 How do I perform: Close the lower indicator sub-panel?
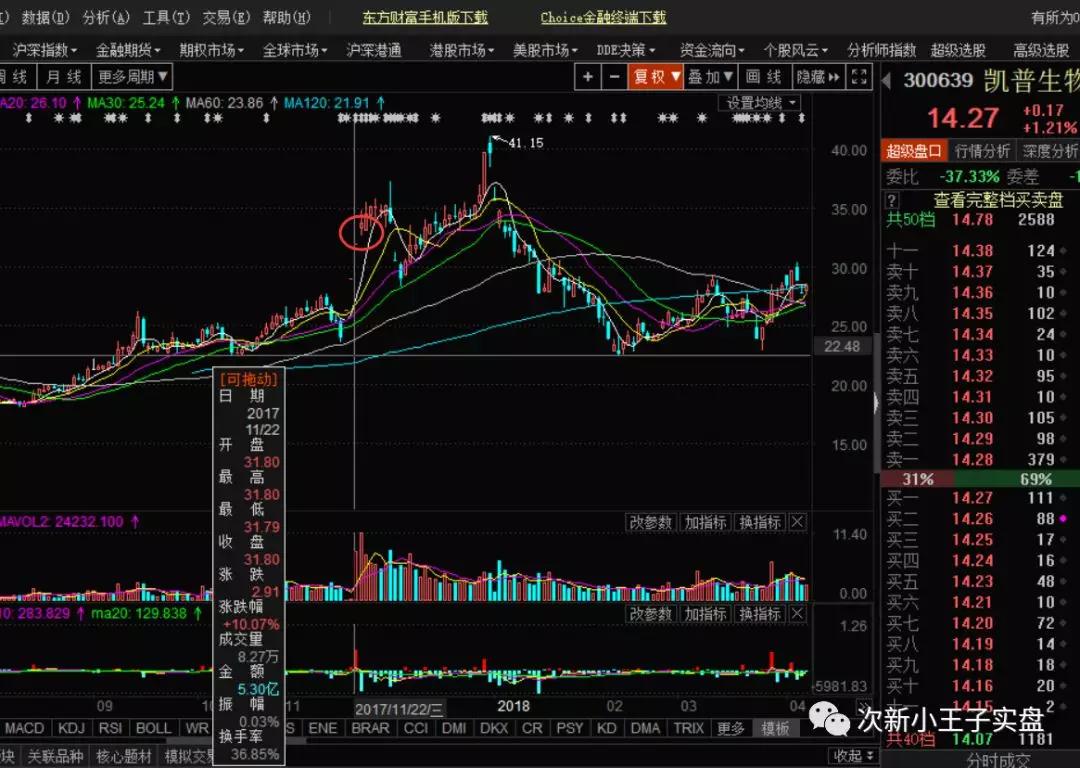click(x=798, y=613)
